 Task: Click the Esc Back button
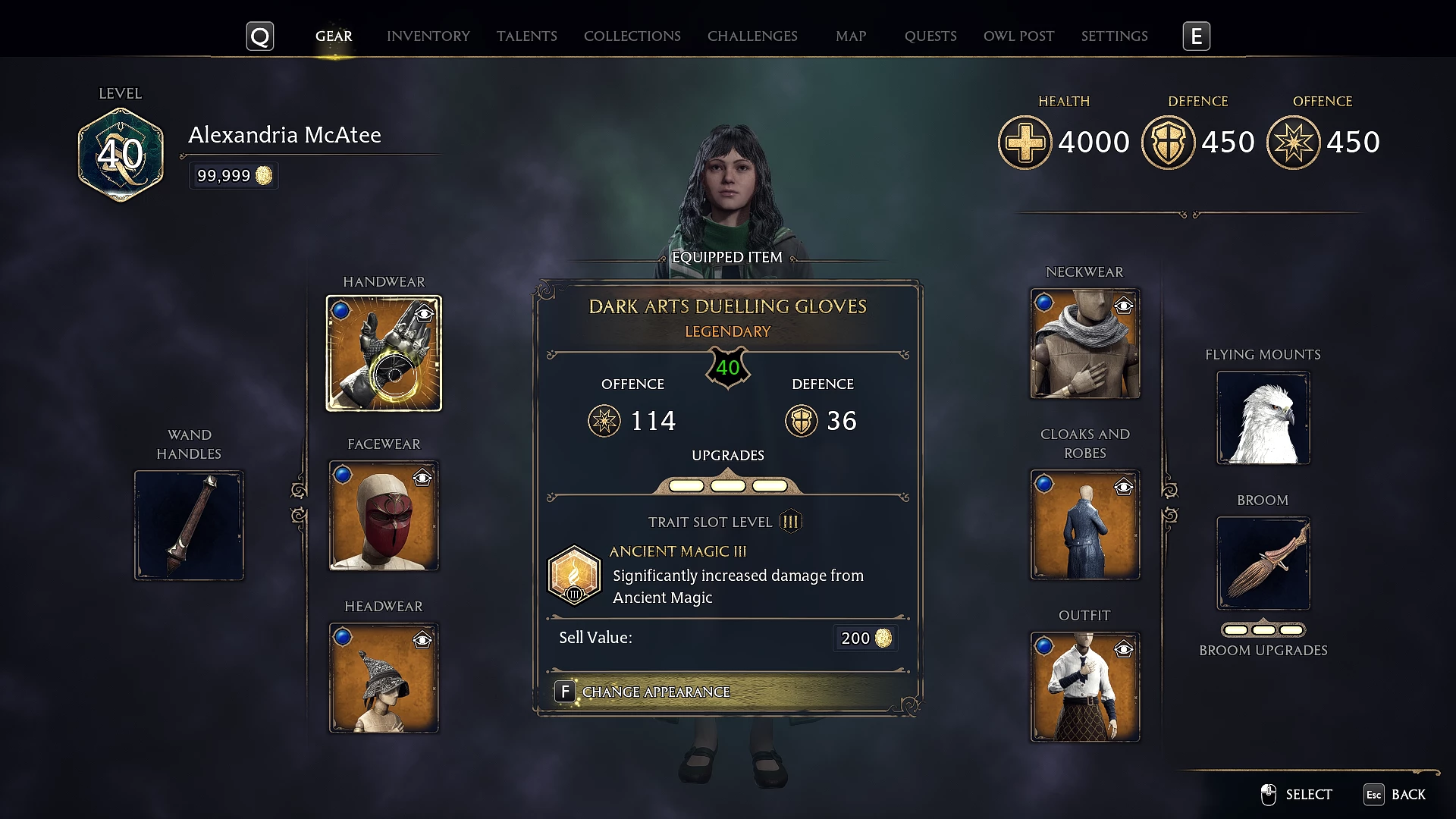point(1395,795)
